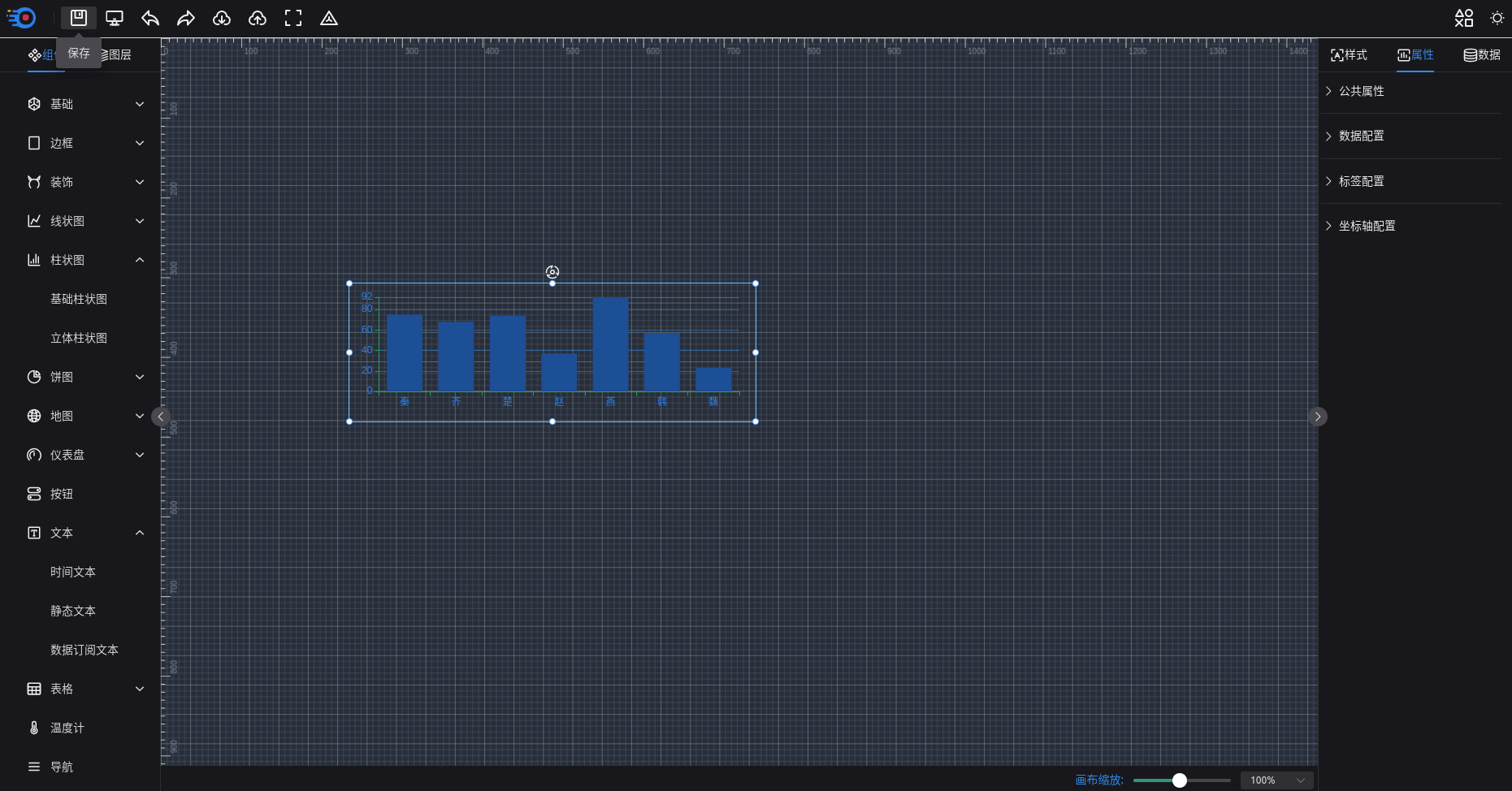Toggle the light/dark theme sun icon

coord(1497,18)
